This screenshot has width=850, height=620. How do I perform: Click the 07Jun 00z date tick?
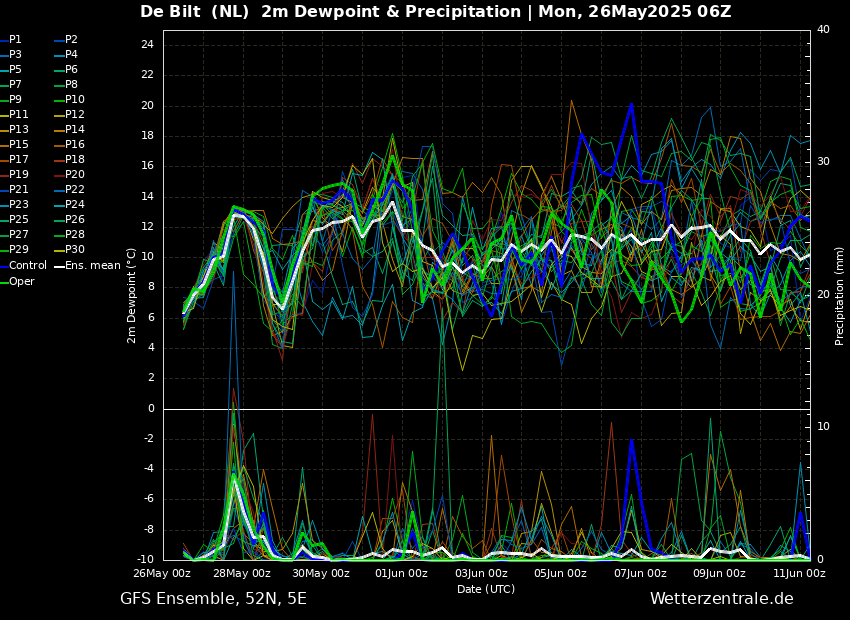(640, 574)
